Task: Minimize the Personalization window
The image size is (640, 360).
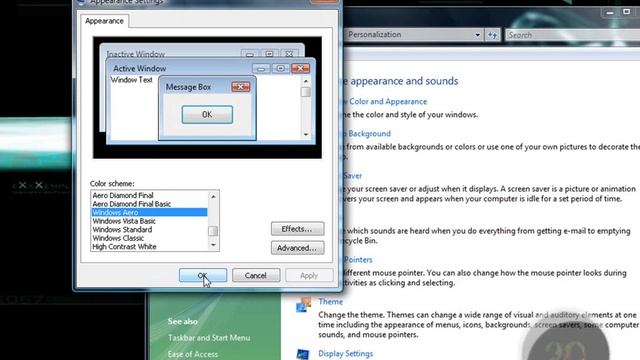Action: [x=610, y=12]
